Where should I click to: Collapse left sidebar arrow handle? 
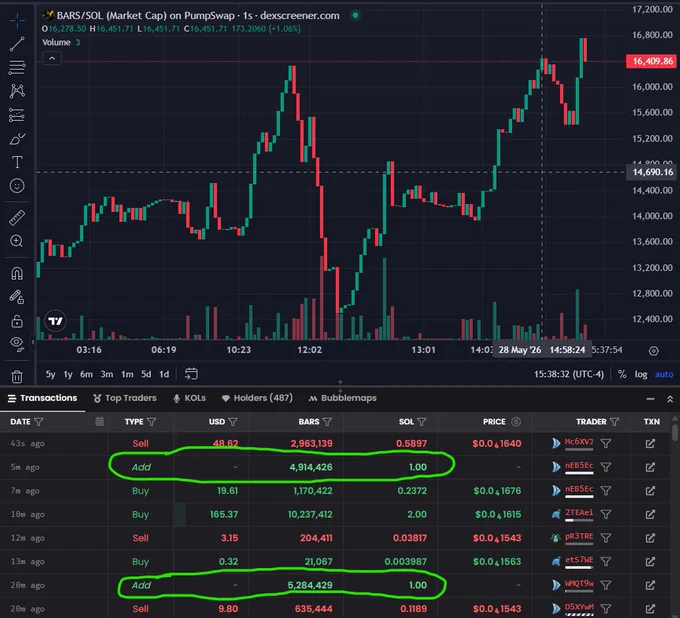tap(33, 342)
